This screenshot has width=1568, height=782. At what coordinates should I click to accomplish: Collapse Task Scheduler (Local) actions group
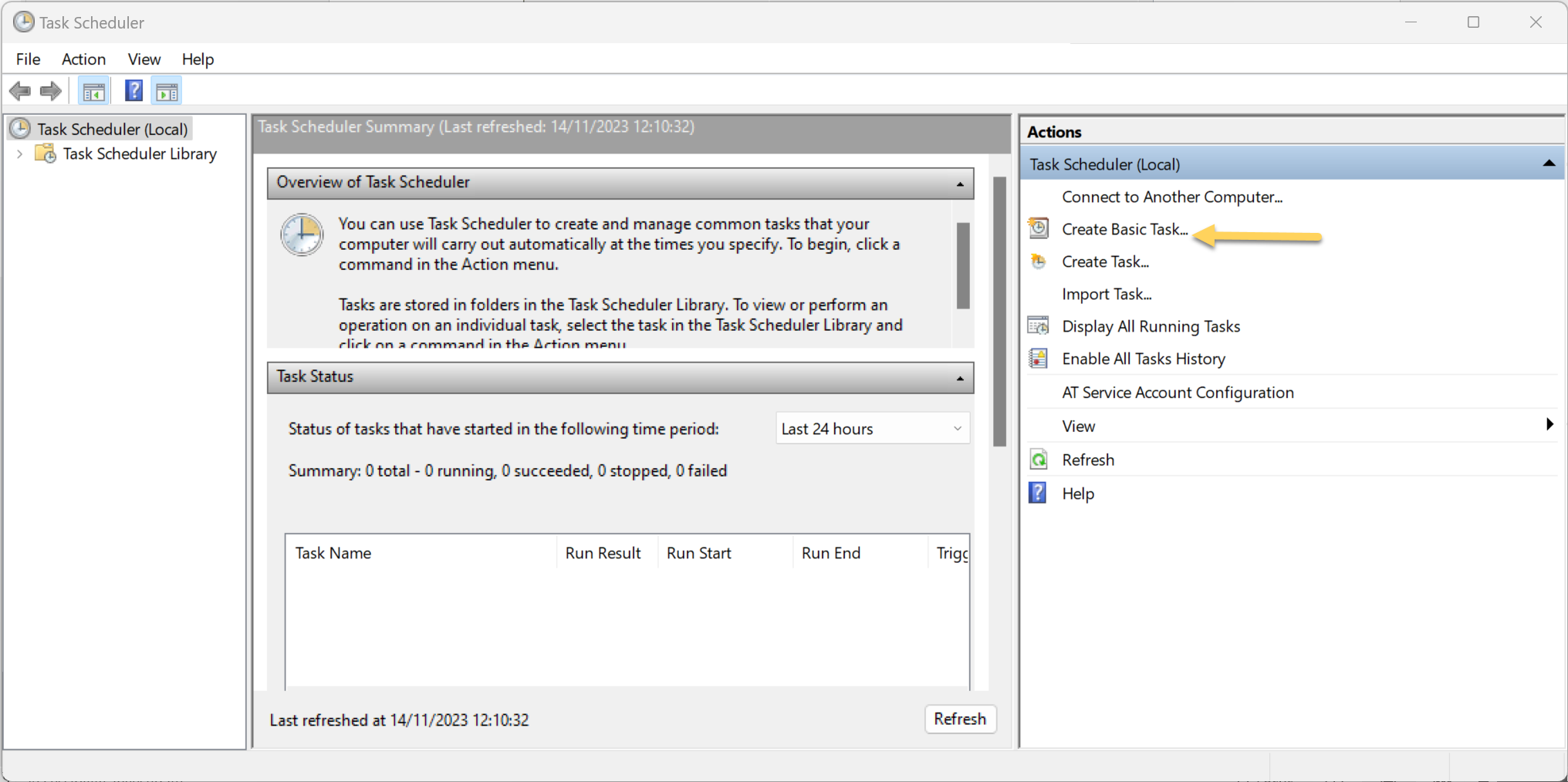click(x=1548, y=163)
